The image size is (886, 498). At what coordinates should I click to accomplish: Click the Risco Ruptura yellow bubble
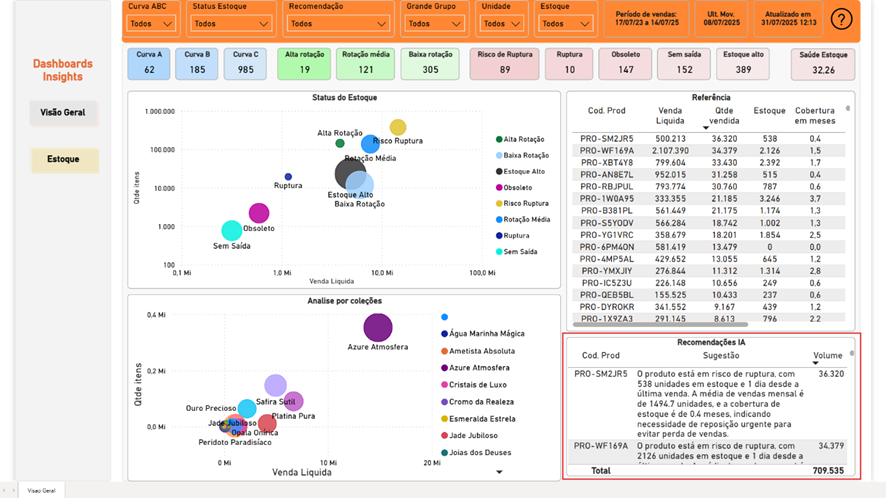click(398, 127)
